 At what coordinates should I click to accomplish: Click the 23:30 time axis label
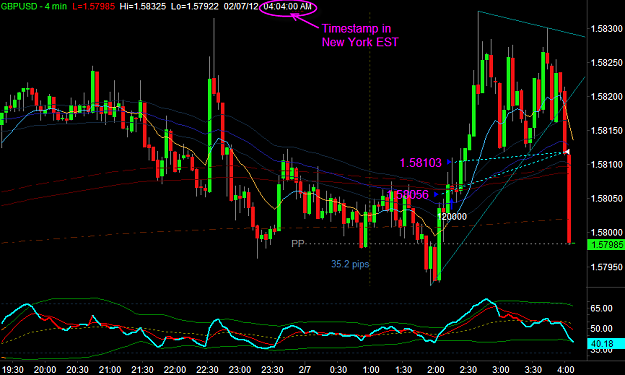(x=272, y=369)
